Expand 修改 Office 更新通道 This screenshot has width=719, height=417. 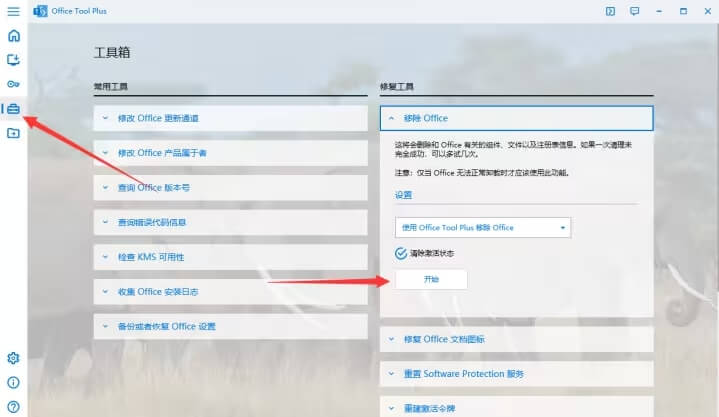[231, 118]
